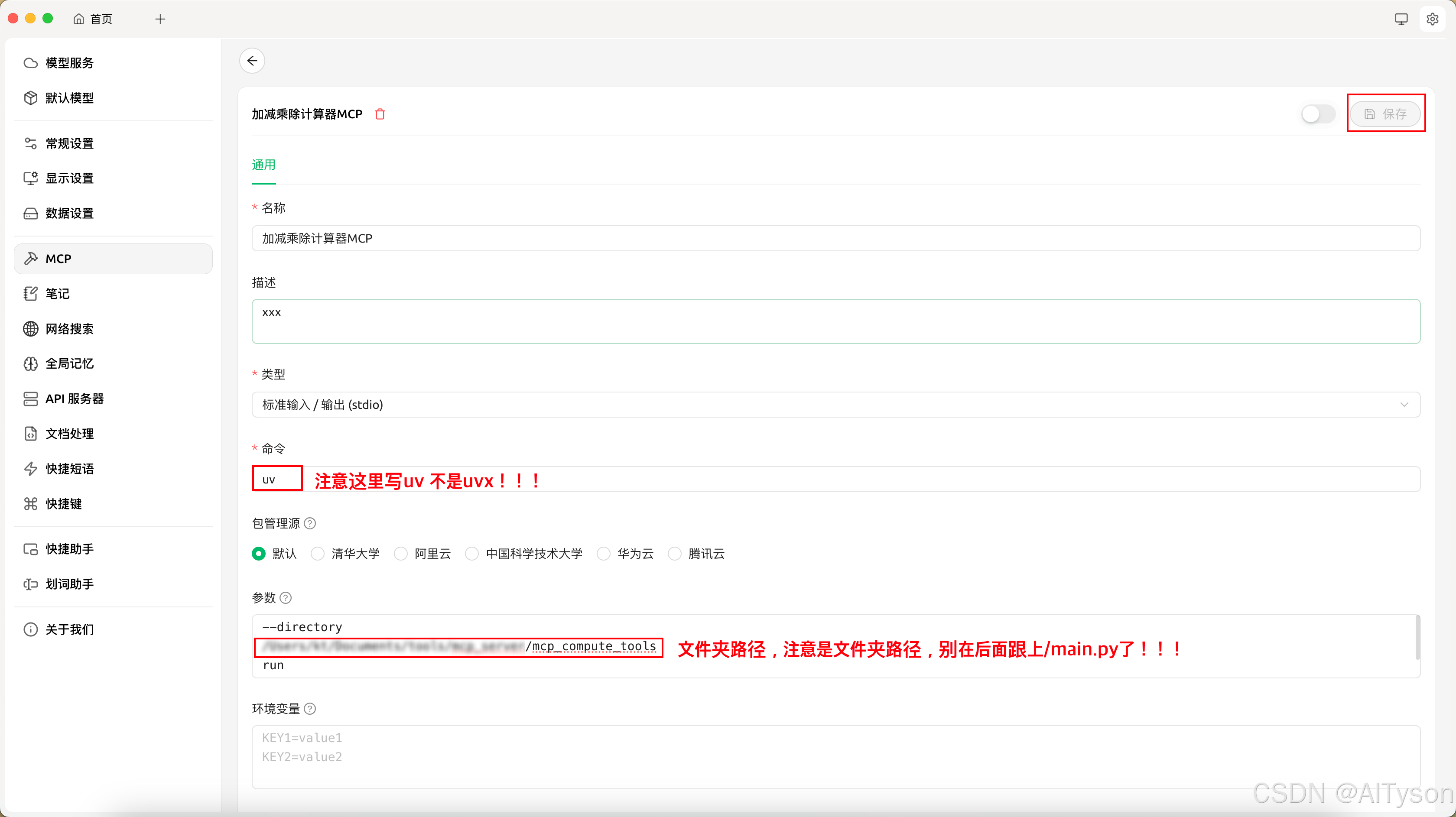Select the 阿里云 package source
Viewport: 1456px width, 817px height.
click(x=401, y=554)
